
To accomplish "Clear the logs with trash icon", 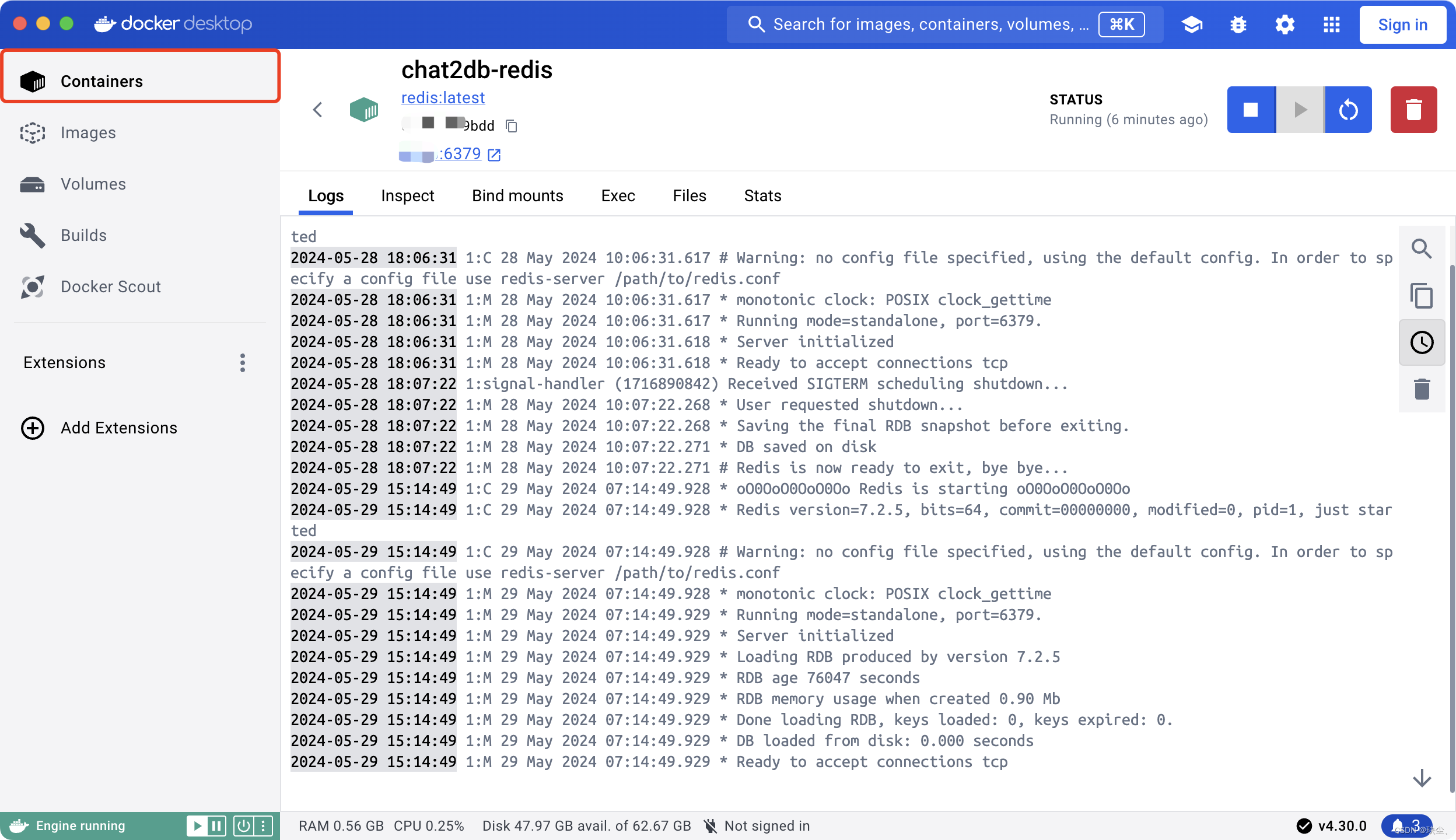I will (x=1422, y=389).
